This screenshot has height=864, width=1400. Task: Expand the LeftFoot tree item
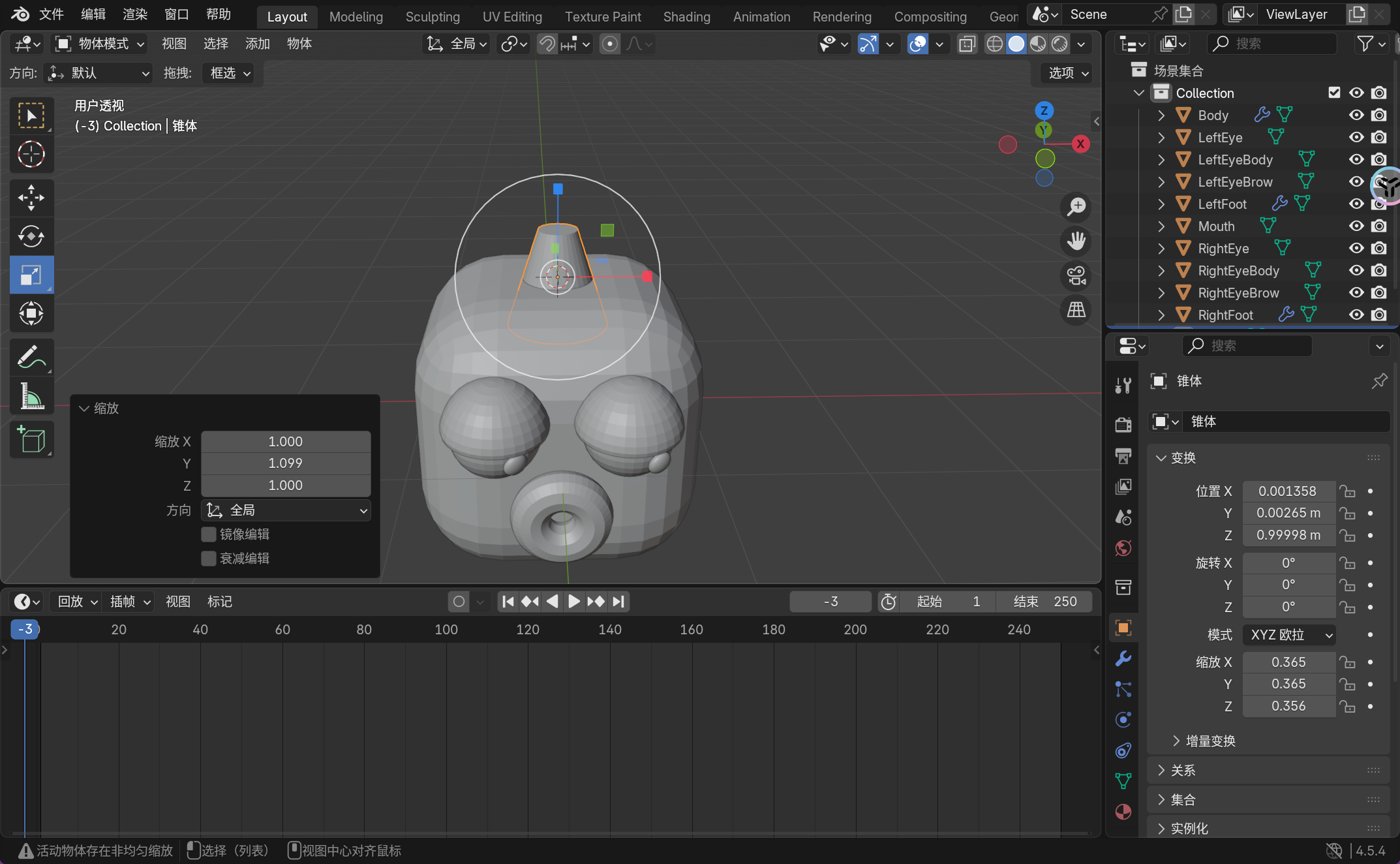1161,204
